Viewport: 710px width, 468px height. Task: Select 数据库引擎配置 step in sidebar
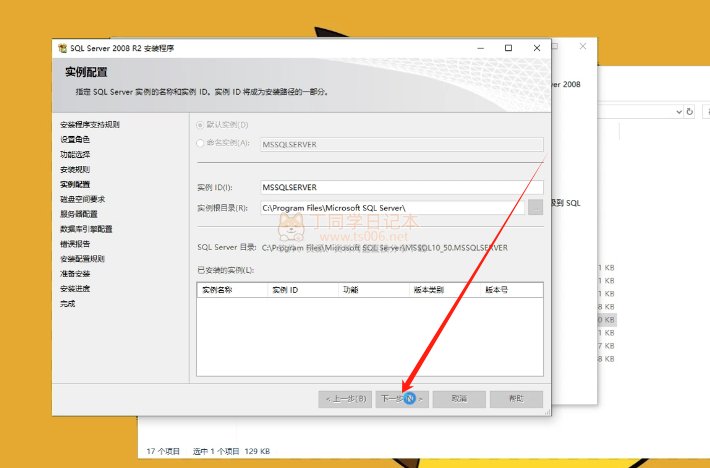pos(86,229)
